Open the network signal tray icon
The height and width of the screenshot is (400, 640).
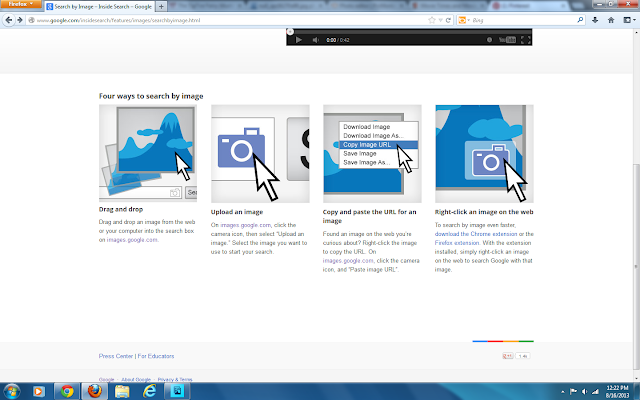click(596, 391)
